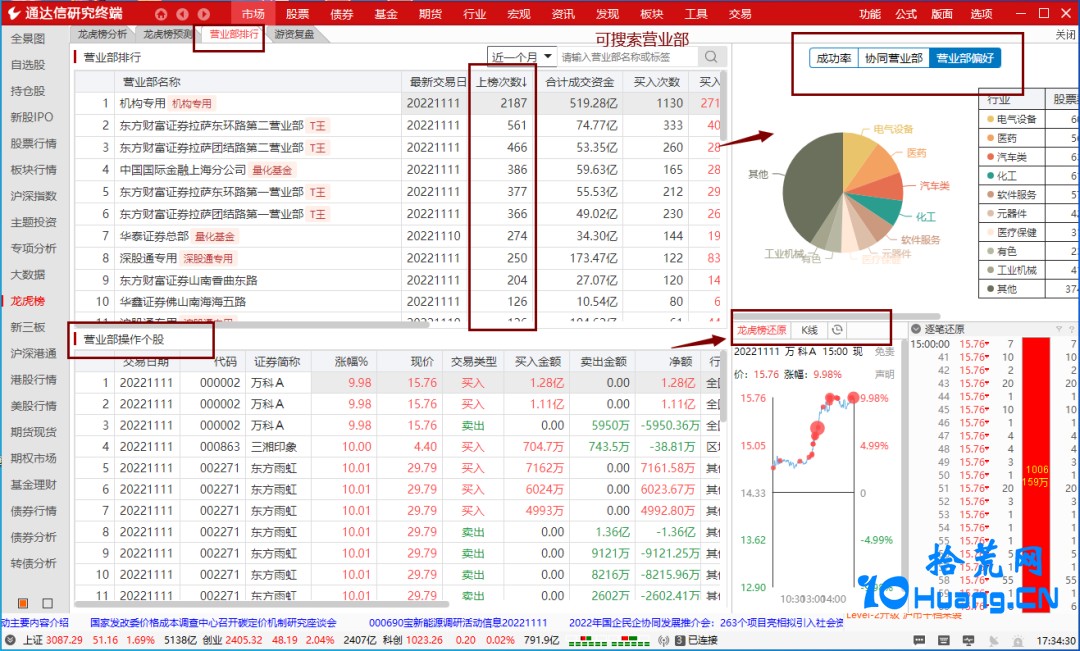Select the 成功率 segment option
This screenshot has height=651, width=1080.
click(x=833, y=59)
